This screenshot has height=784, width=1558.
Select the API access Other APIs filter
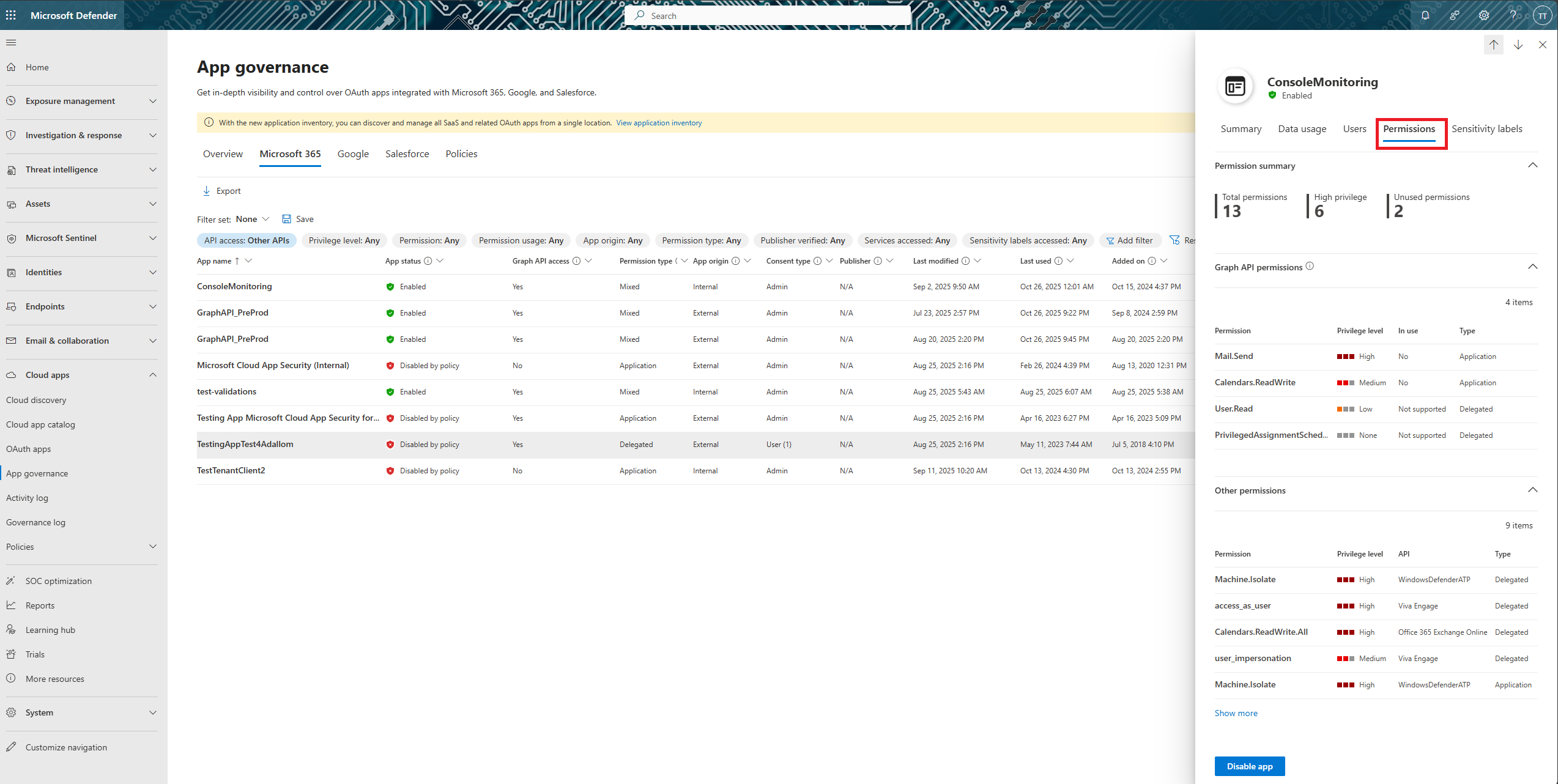click(x=247, y=240)
